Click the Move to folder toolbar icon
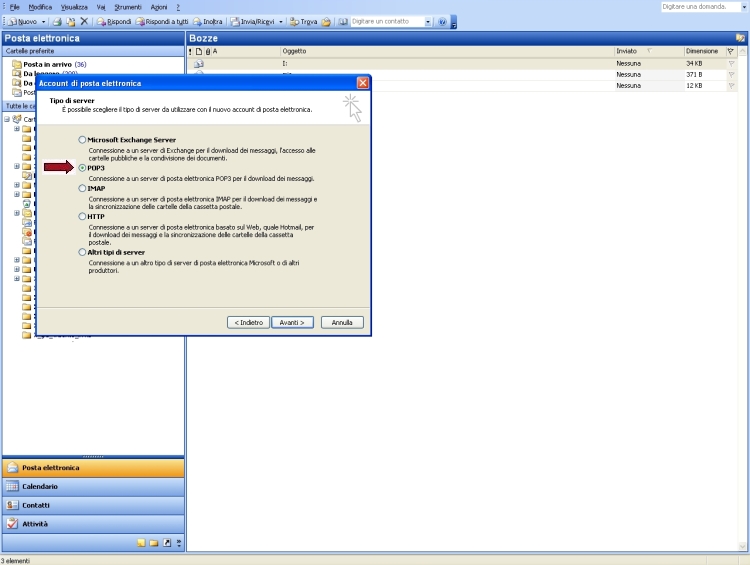 (71, 22)
